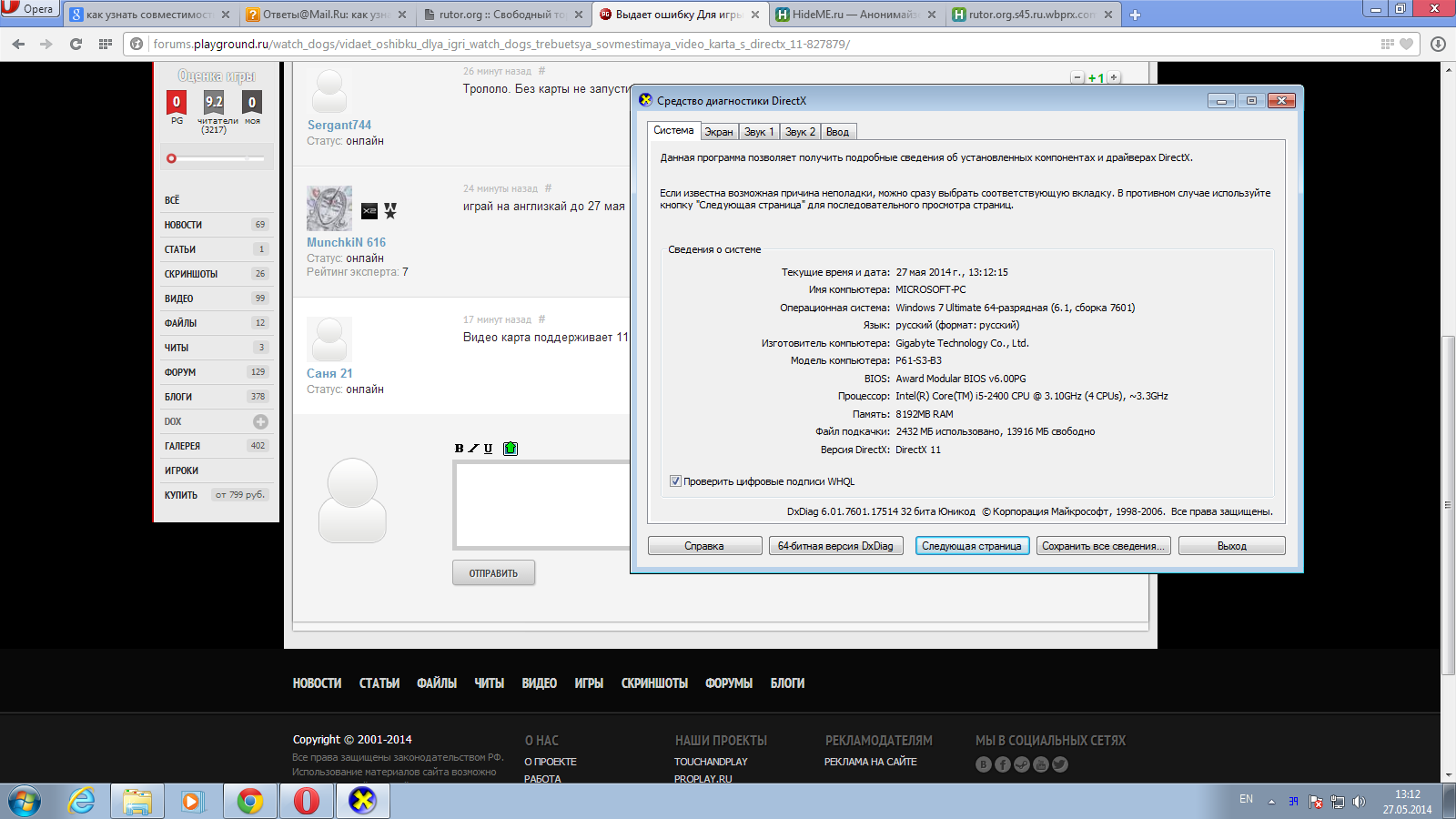The width and height of the screenshot is (1456, 819).
Task: Open Звук 2 tab in DirectX dialog
Action: click(x=800, y=132)
